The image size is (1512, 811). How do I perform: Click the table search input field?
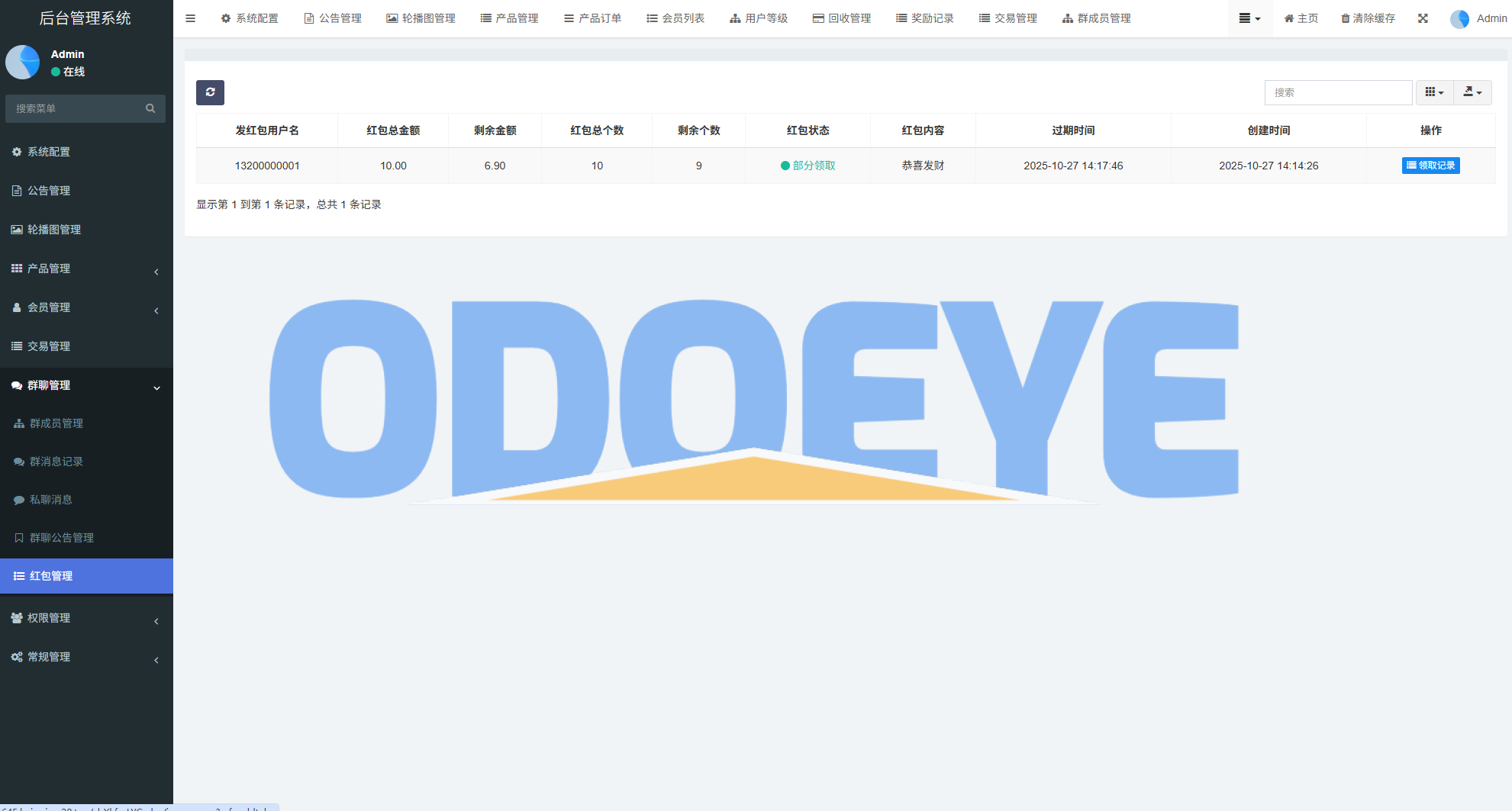click(x=1338, y=92)
